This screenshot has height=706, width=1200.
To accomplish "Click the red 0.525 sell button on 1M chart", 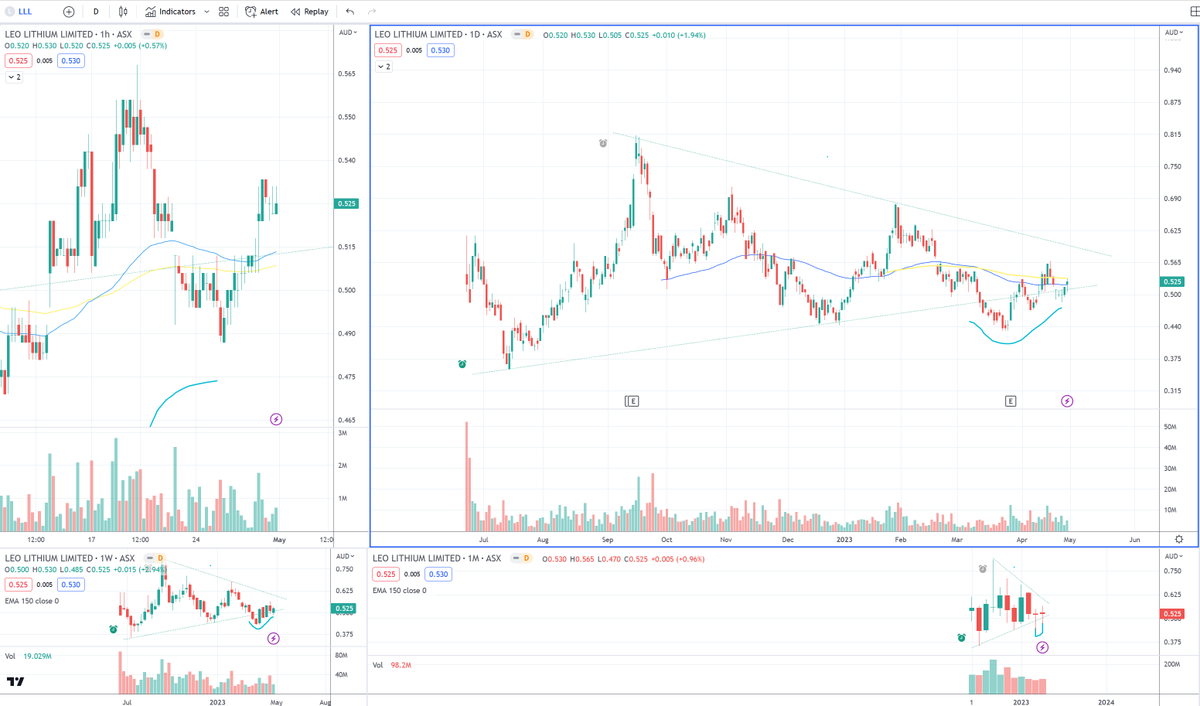I will [x=384, y=574].
